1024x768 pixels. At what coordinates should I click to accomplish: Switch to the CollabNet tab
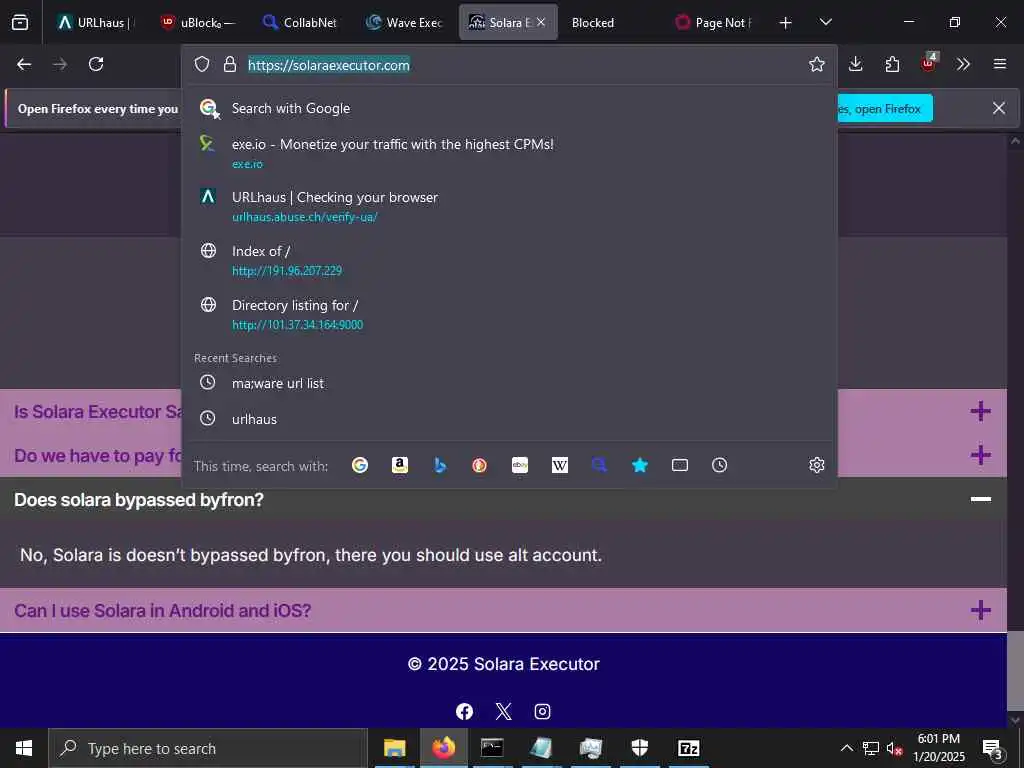click(300, 22)
